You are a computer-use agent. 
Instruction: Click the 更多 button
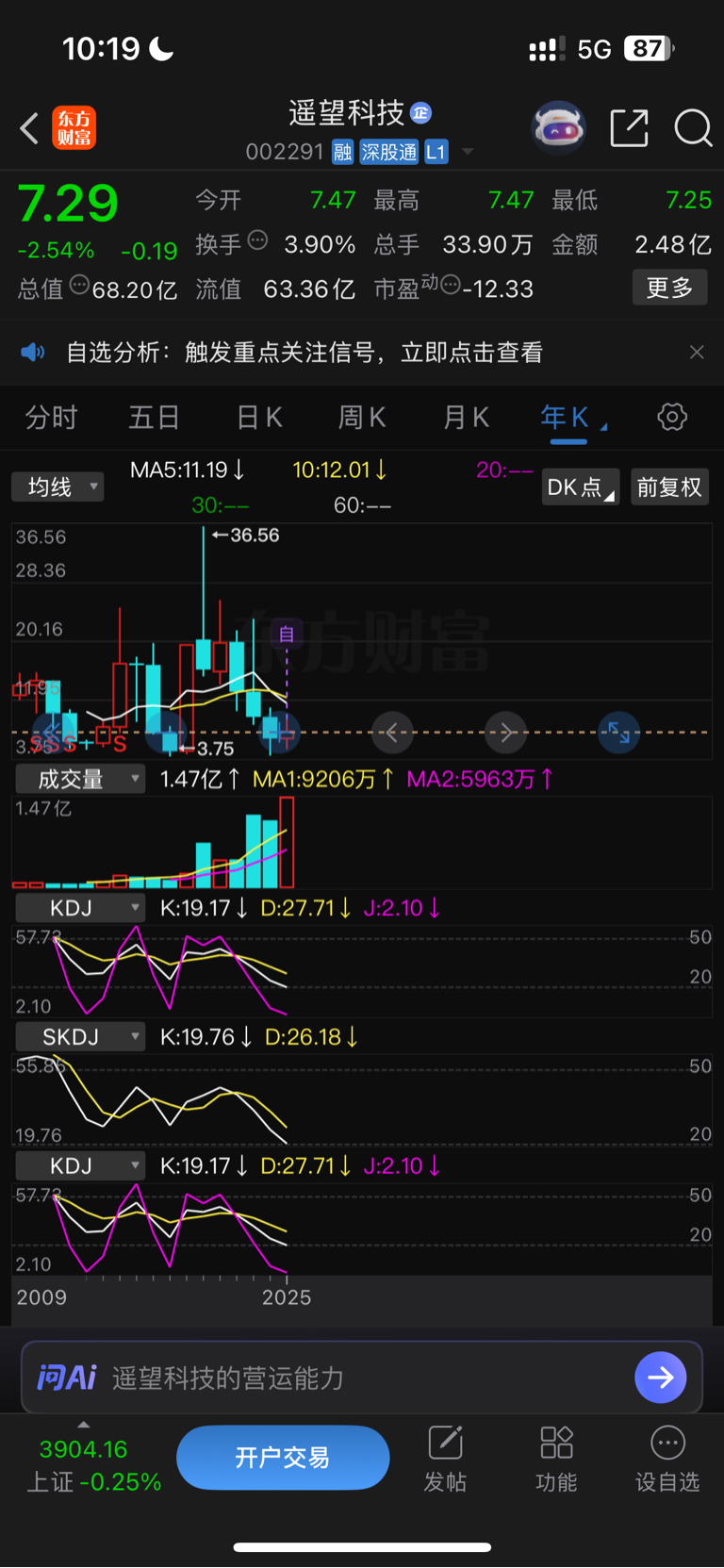[x=669, y=288]
